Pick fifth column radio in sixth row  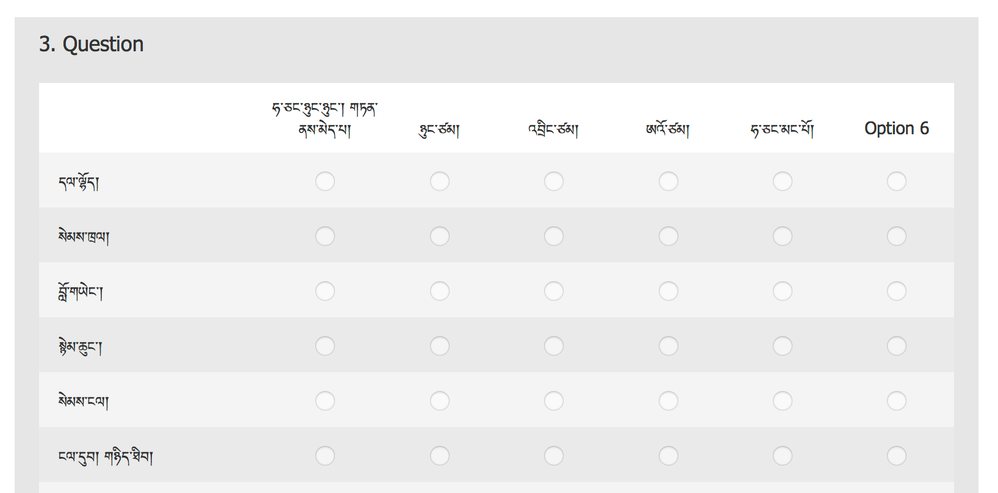782,456
